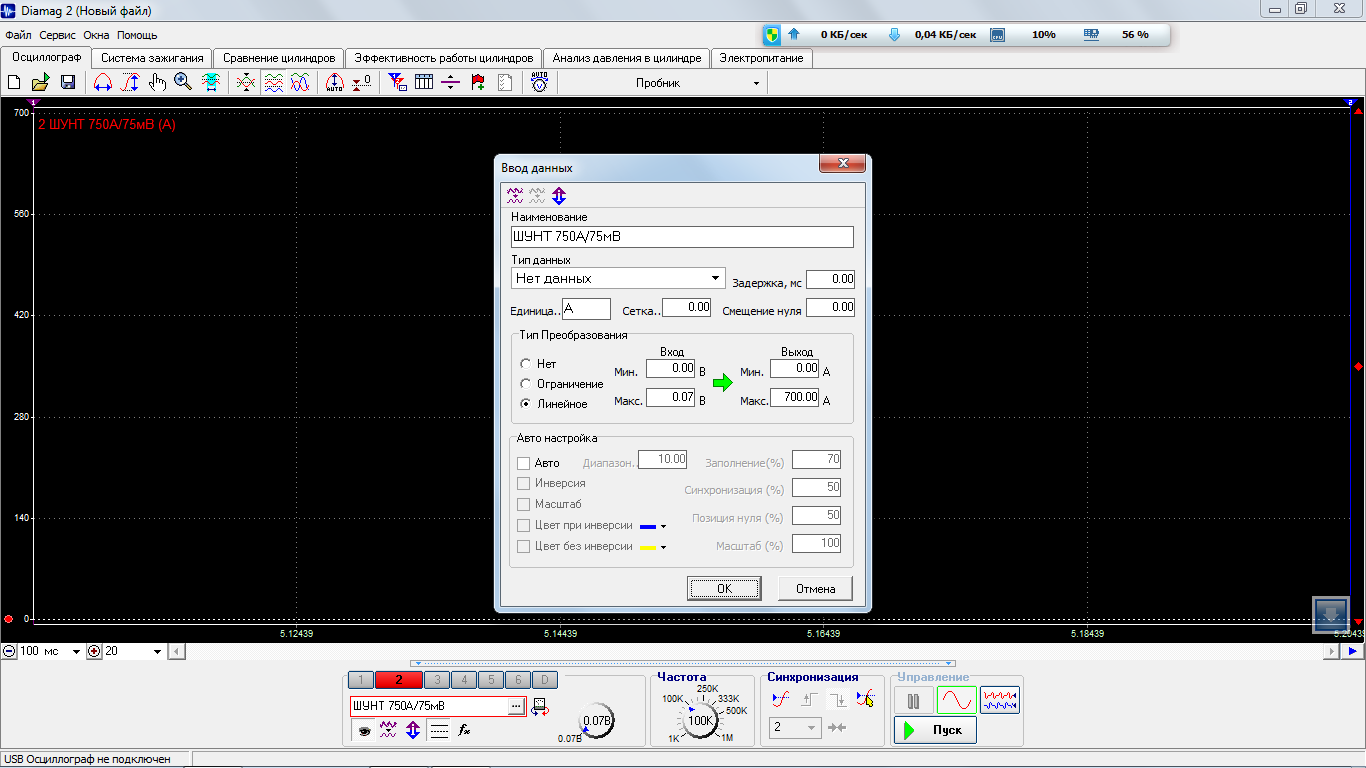Click horizontal lines icon in channel panel

click(x=439, y=731)
